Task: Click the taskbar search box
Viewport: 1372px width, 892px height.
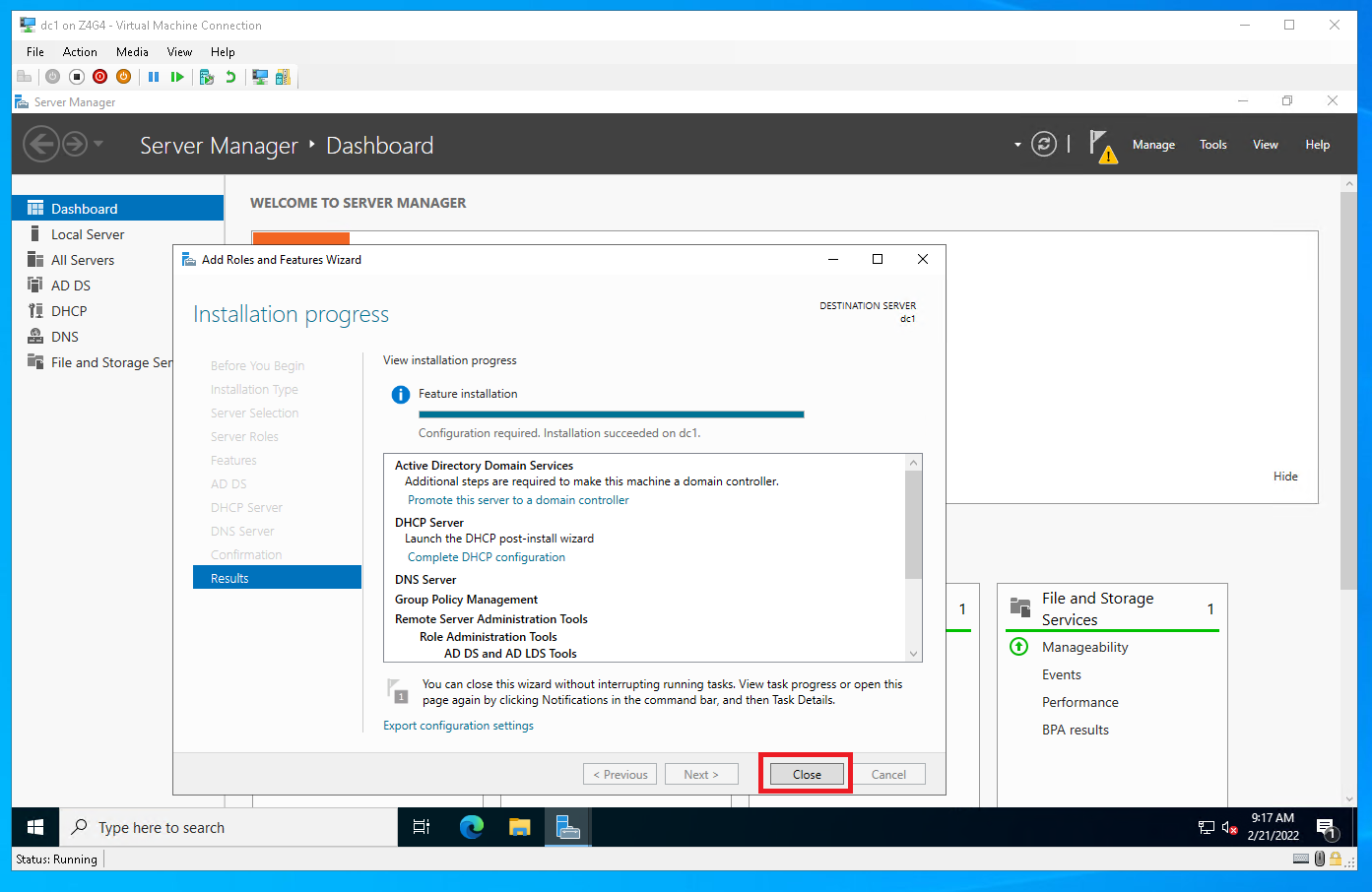Action: pos(229,827)
